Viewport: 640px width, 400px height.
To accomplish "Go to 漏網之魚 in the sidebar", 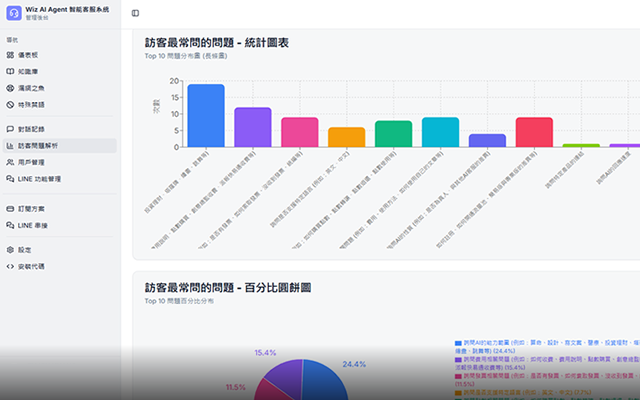I will tap(30, 88).
